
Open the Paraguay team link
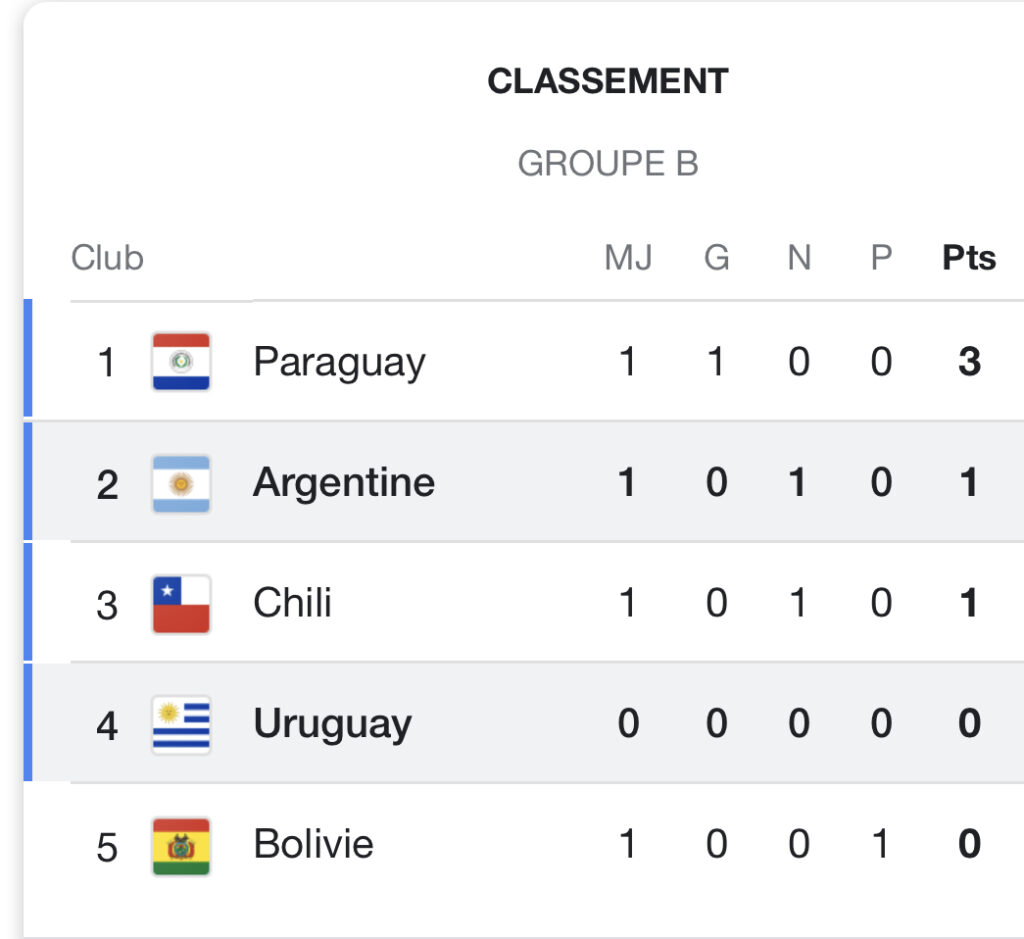pyautogui.click(x=339, y=363)
